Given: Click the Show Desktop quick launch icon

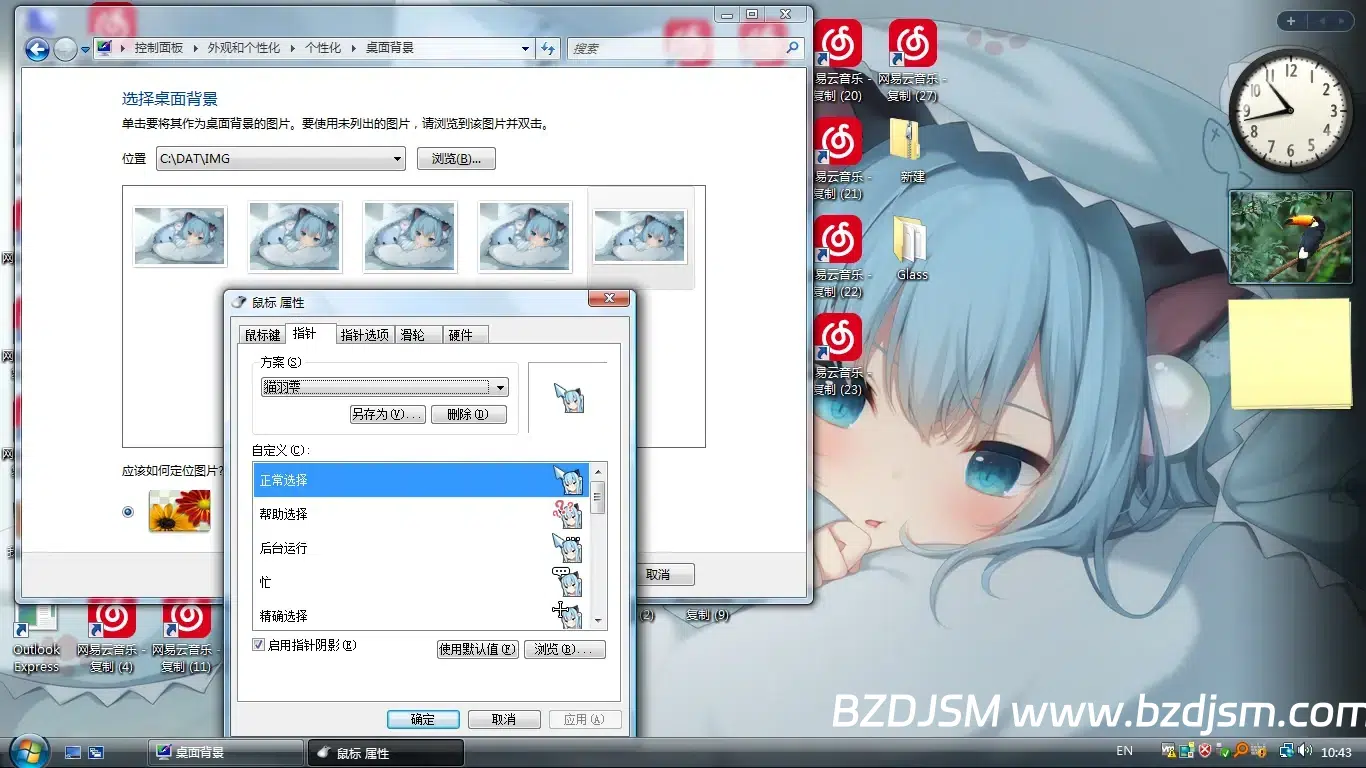Looking at the screenshot, I should point(73,752).
